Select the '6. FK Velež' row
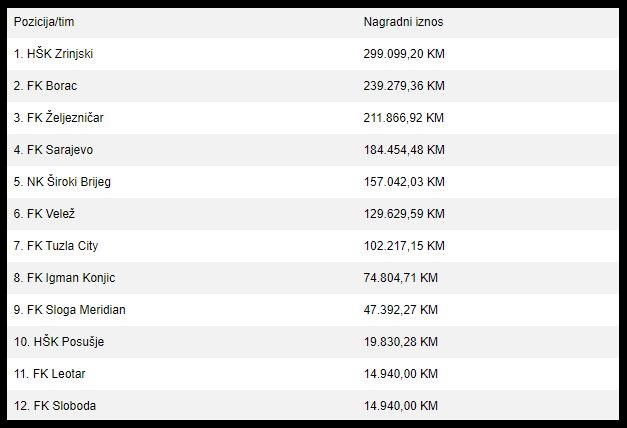Image resolution: width=627 pixels, height=428 pixels. point(313,214)
